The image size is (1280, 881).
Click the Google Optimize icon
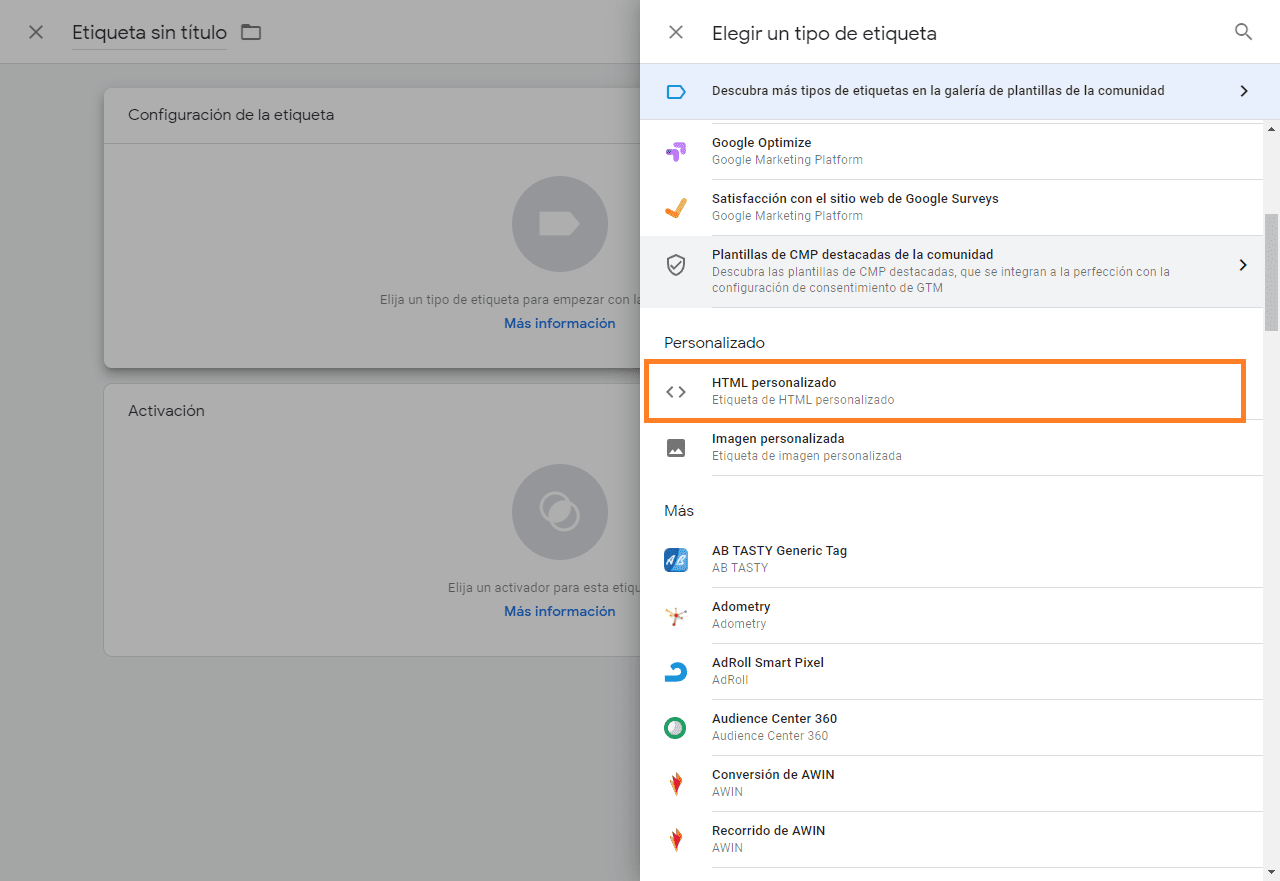pos(676,149)
